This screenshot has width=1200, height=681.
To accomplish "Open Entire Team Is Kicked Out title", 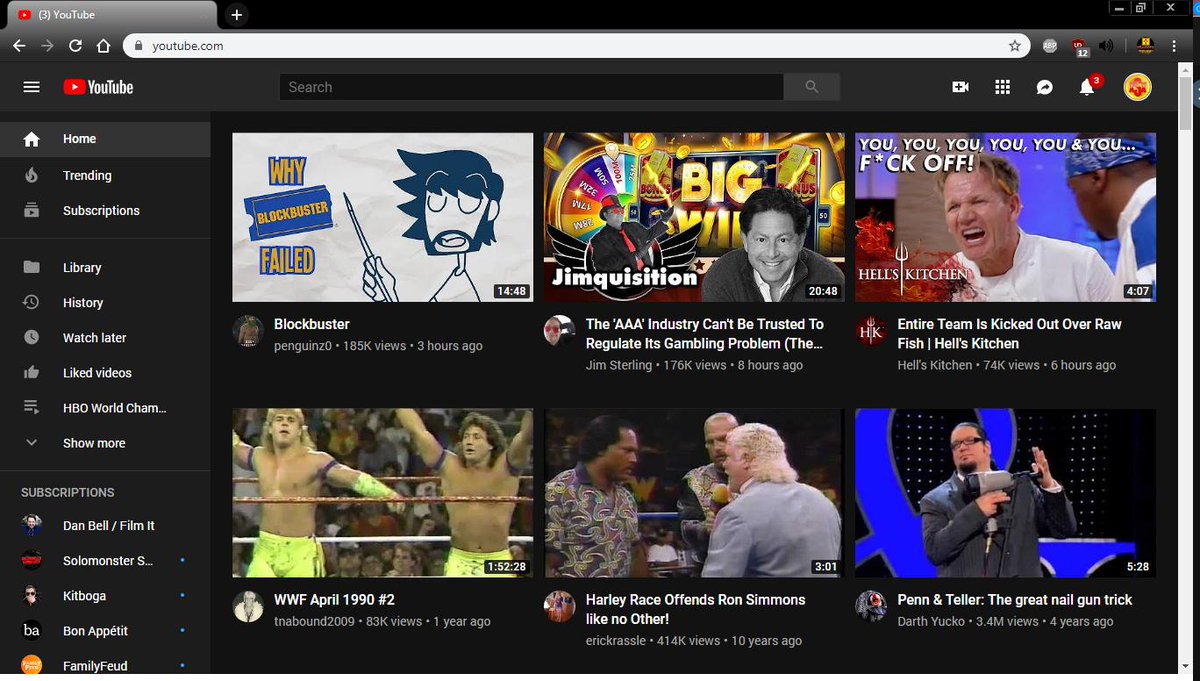I will tap(1010, 333).
